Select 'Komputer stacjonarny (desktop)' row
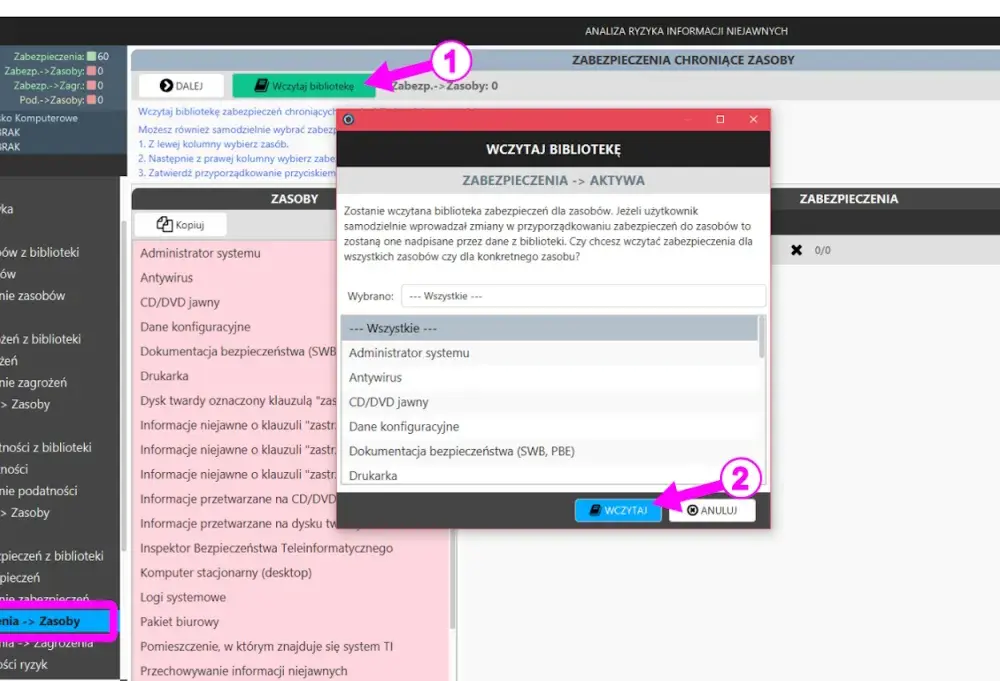Image resolution: width=1000 pixels, height=681 pixels. pos(291,573)
